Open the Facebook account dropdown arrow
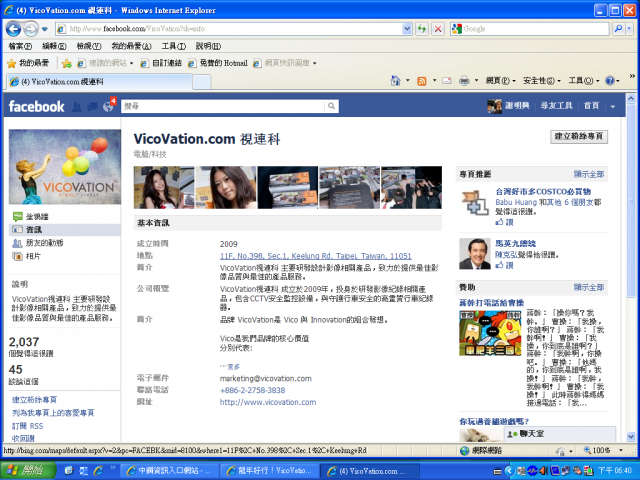This screenshot has height=480, width=640. 612,107
